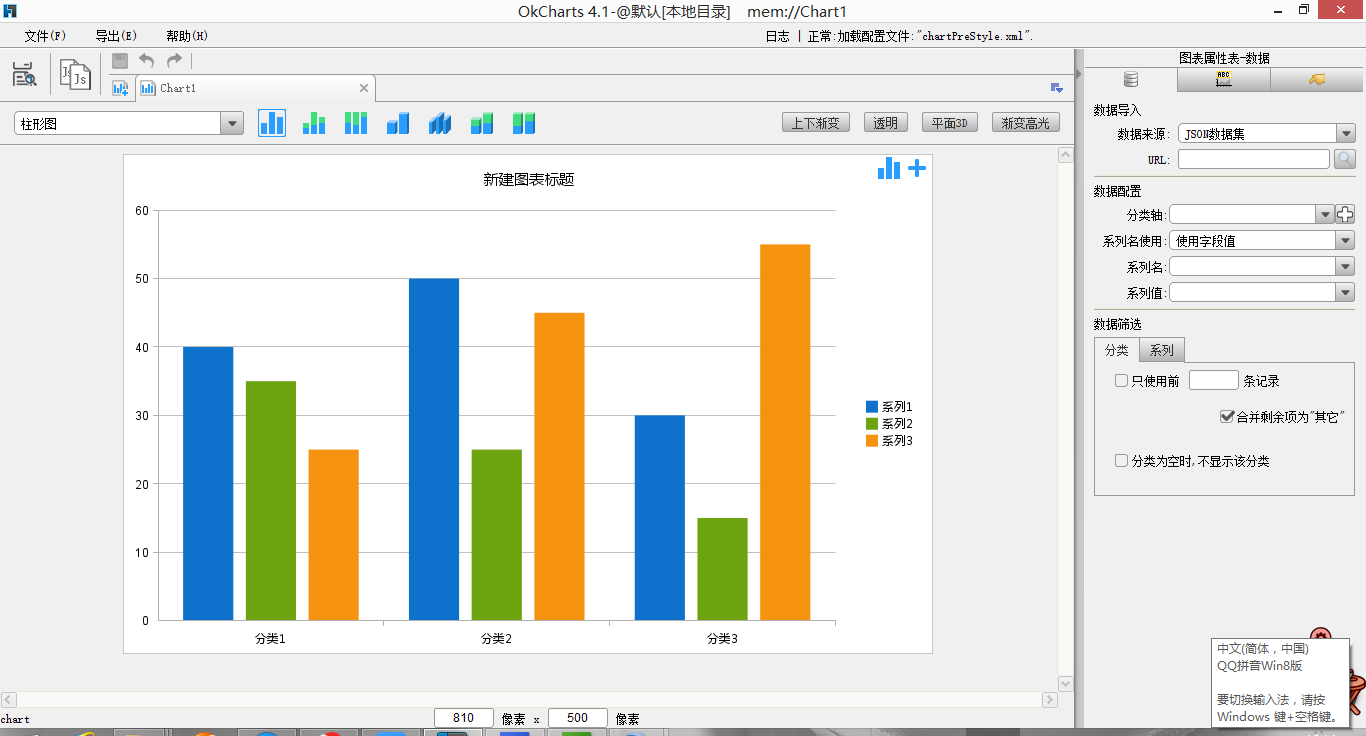The width and height of the screenshot is (1366, 736).
Task: Click the vertical scrollbar down arrow
Action: pyautogui.click(x=1066, y=683)
